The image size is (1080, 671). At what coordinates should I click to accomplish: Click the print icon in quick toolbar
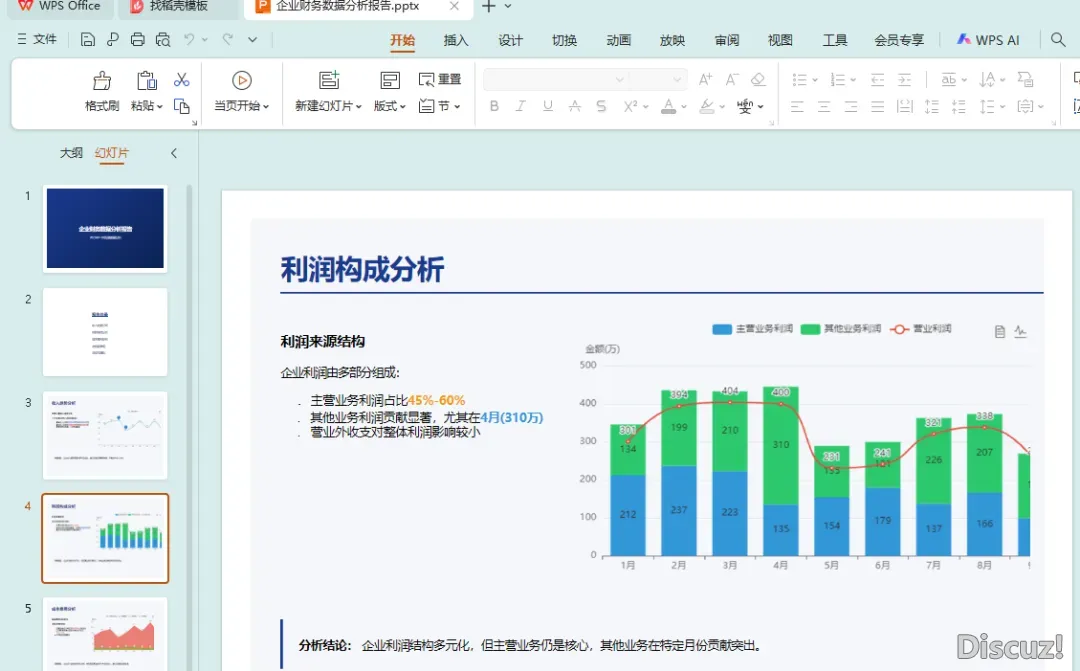138,39
